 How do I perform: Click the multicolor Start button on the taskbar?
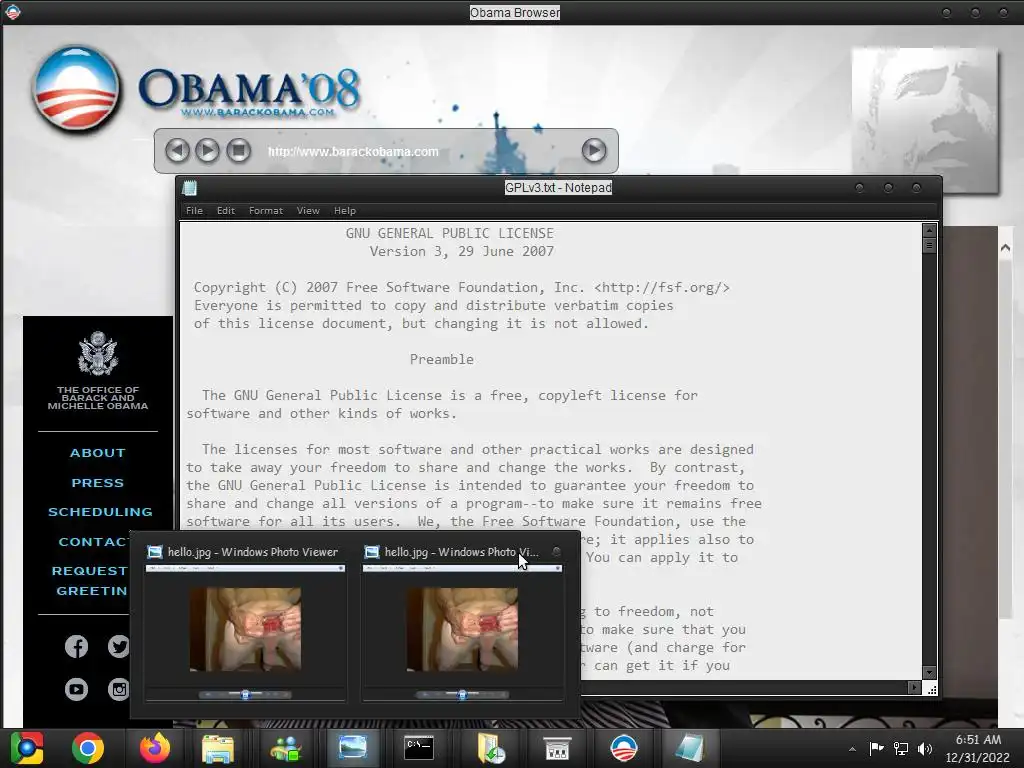pyautogui.click(x=26, y=748)
